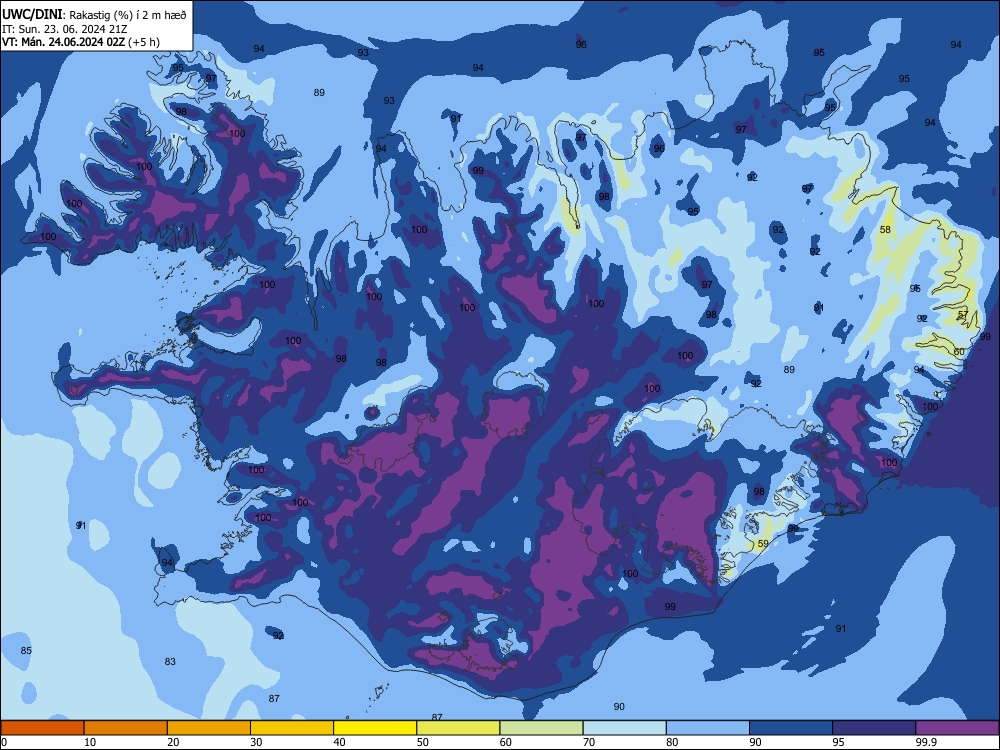Select the dark blue 90–95 legend swatch
The height and width of the screenshot is (750, 1000).
coord(791,728)
